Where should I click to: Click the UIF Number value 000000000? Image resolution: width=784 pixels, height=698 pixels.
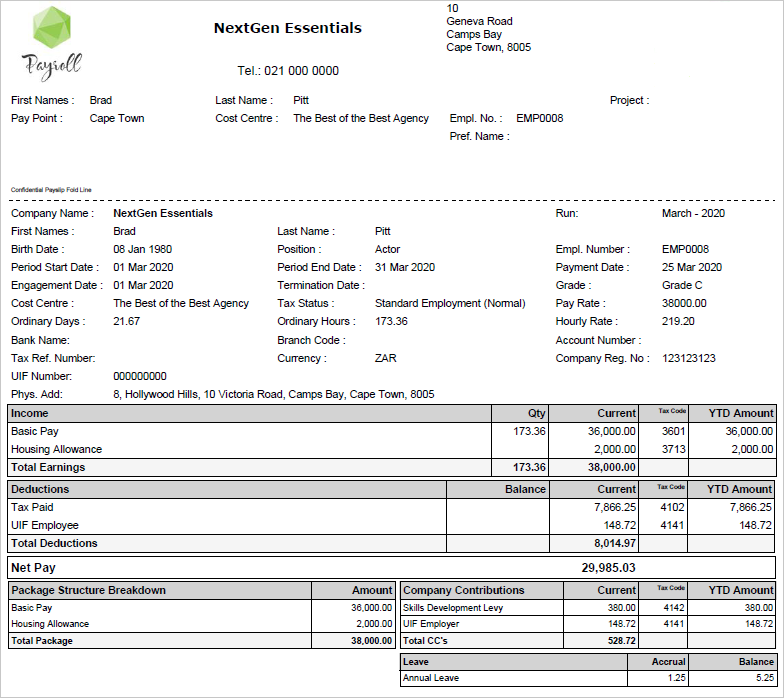[x=140, y=376]
